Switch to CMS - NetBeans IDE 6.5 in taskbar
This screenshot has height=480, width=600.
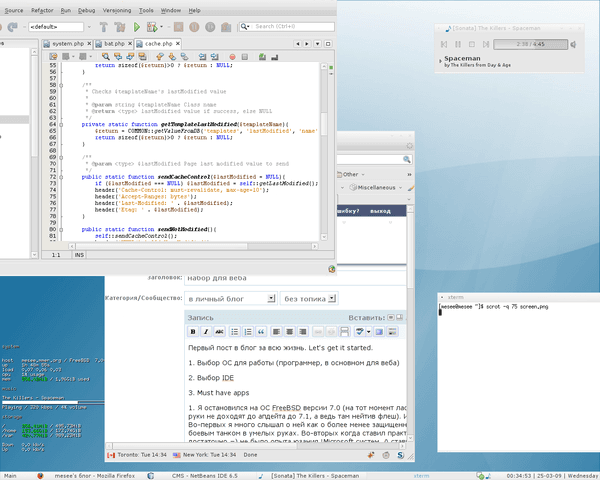pyautogui.click(x=204, y=476)
